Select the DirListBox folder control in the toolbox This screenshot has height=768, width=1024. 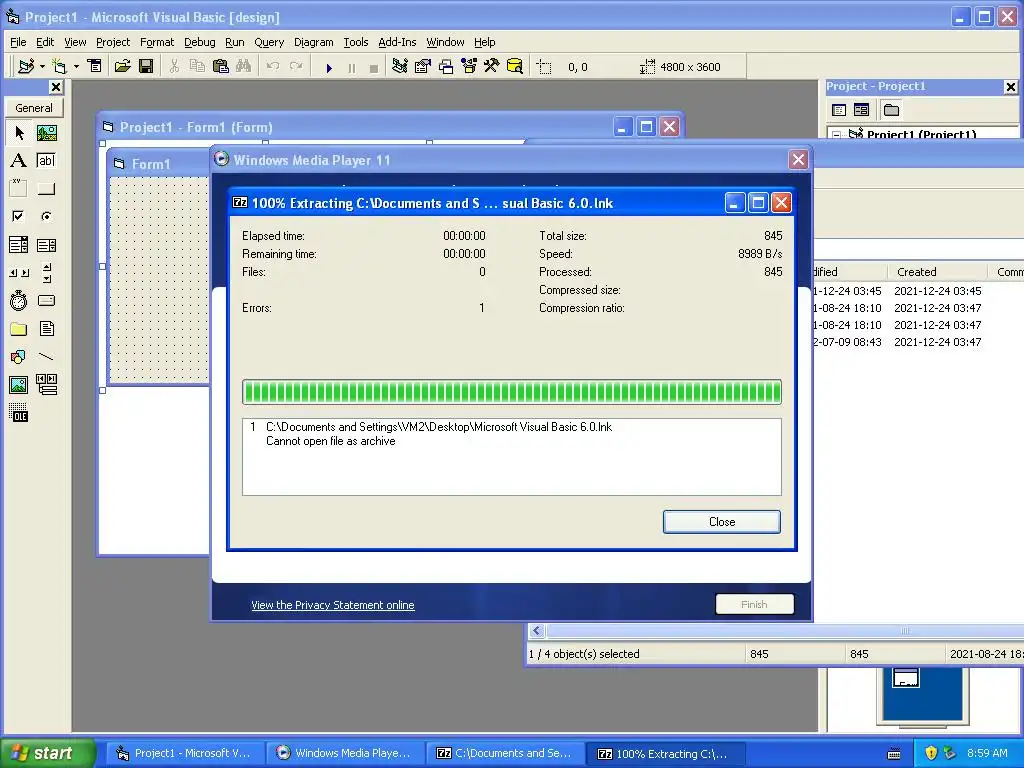coord(19,328)
